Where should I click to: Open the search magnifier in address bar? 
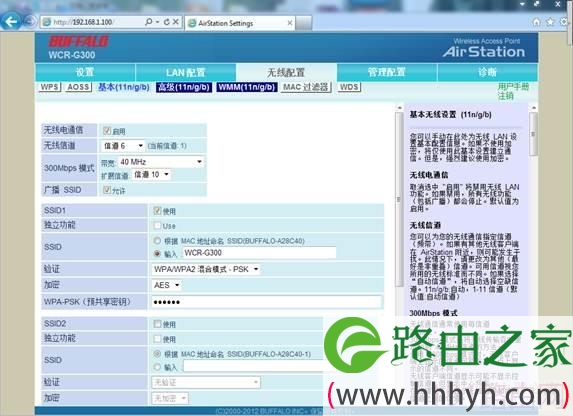pos(148,22)
